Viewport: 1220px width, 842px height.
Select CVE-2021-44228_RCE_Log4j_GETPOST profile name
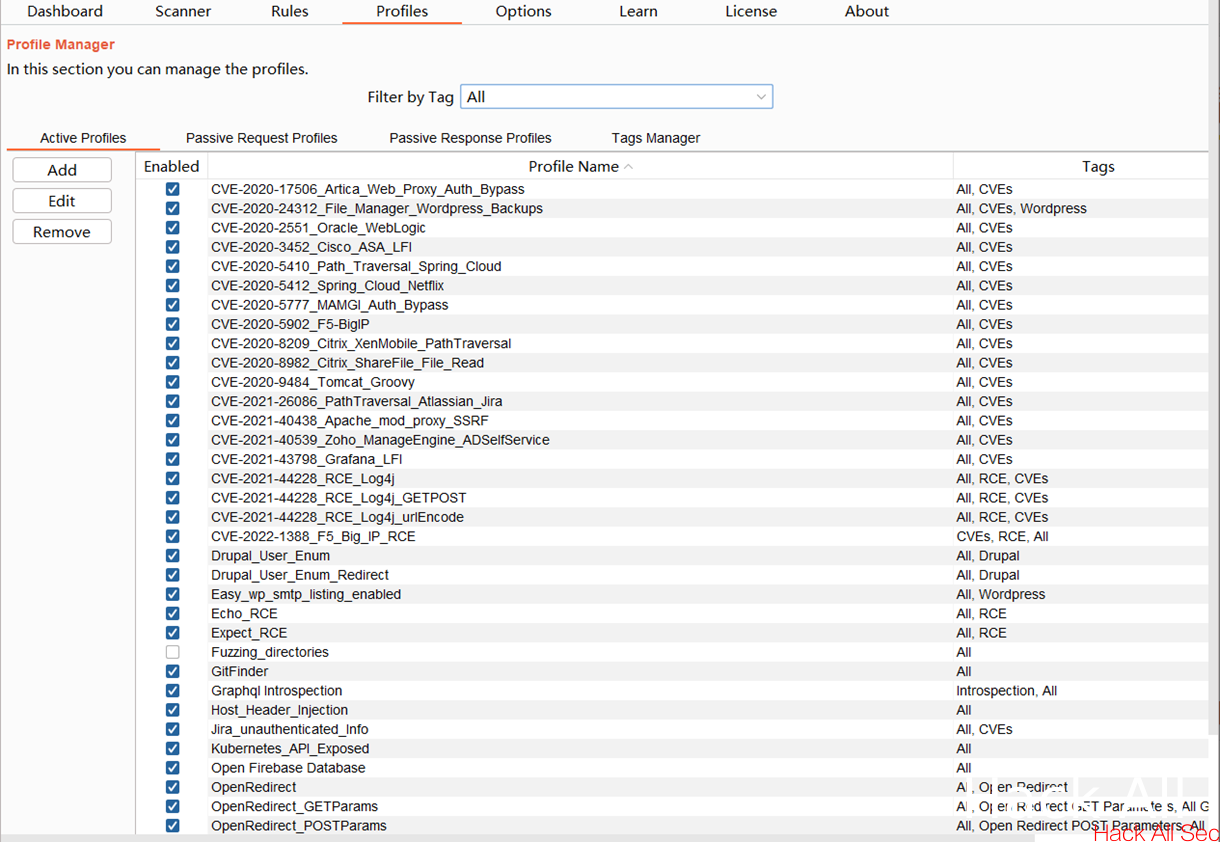(339, 498)
